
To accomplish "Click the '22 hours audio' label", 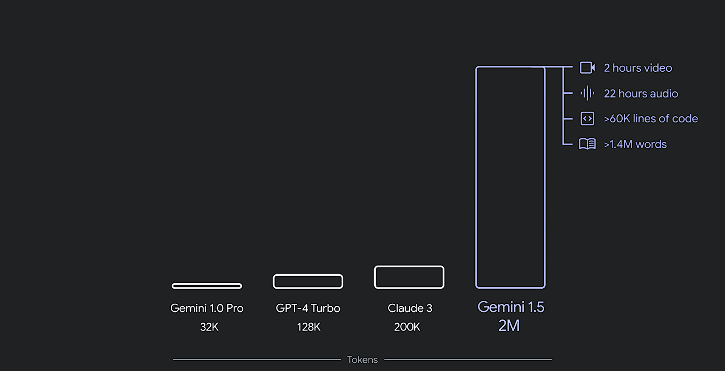I will [641, 93].
